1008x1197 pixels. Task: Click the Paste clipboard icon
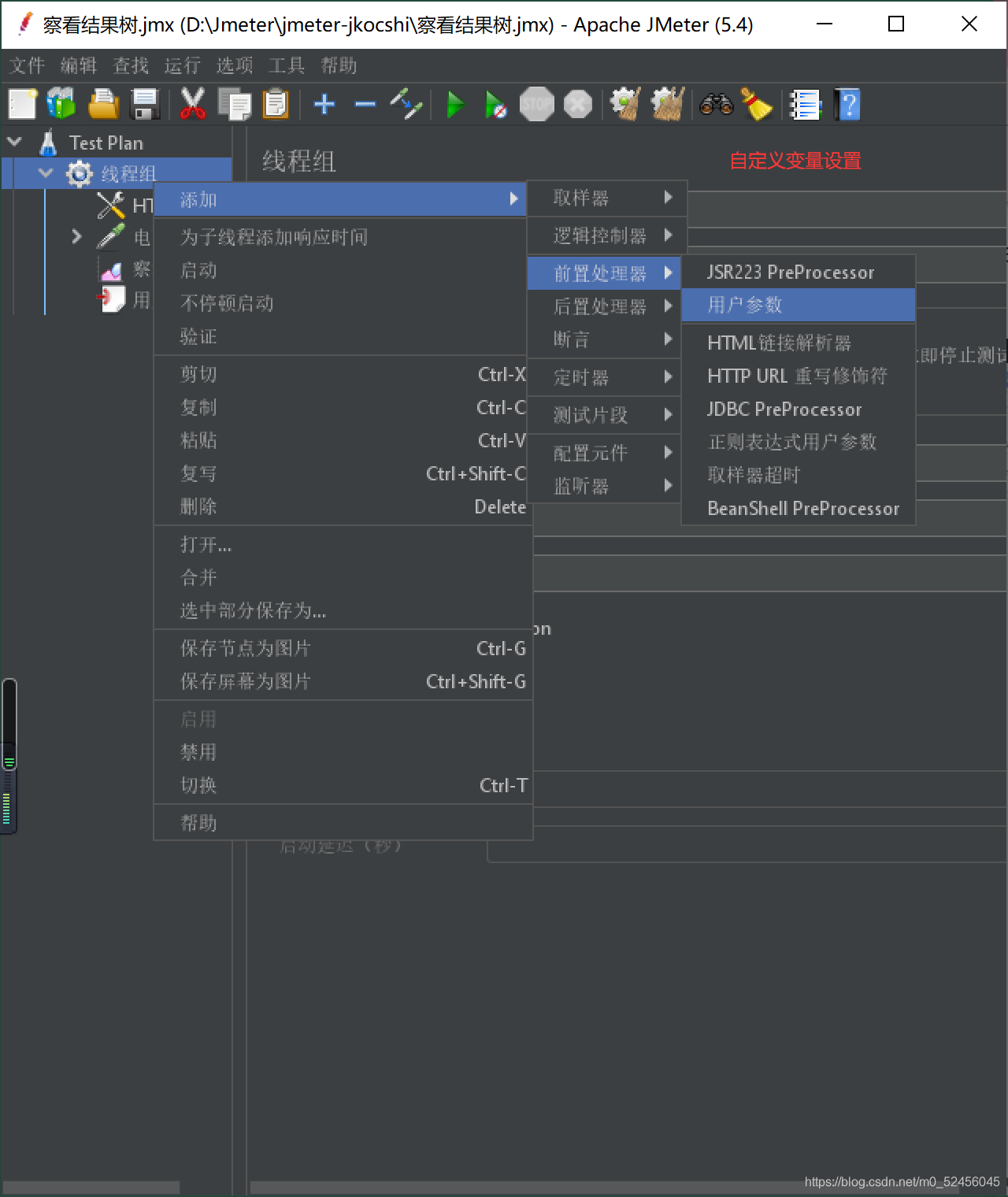click(x=276, y=104)
